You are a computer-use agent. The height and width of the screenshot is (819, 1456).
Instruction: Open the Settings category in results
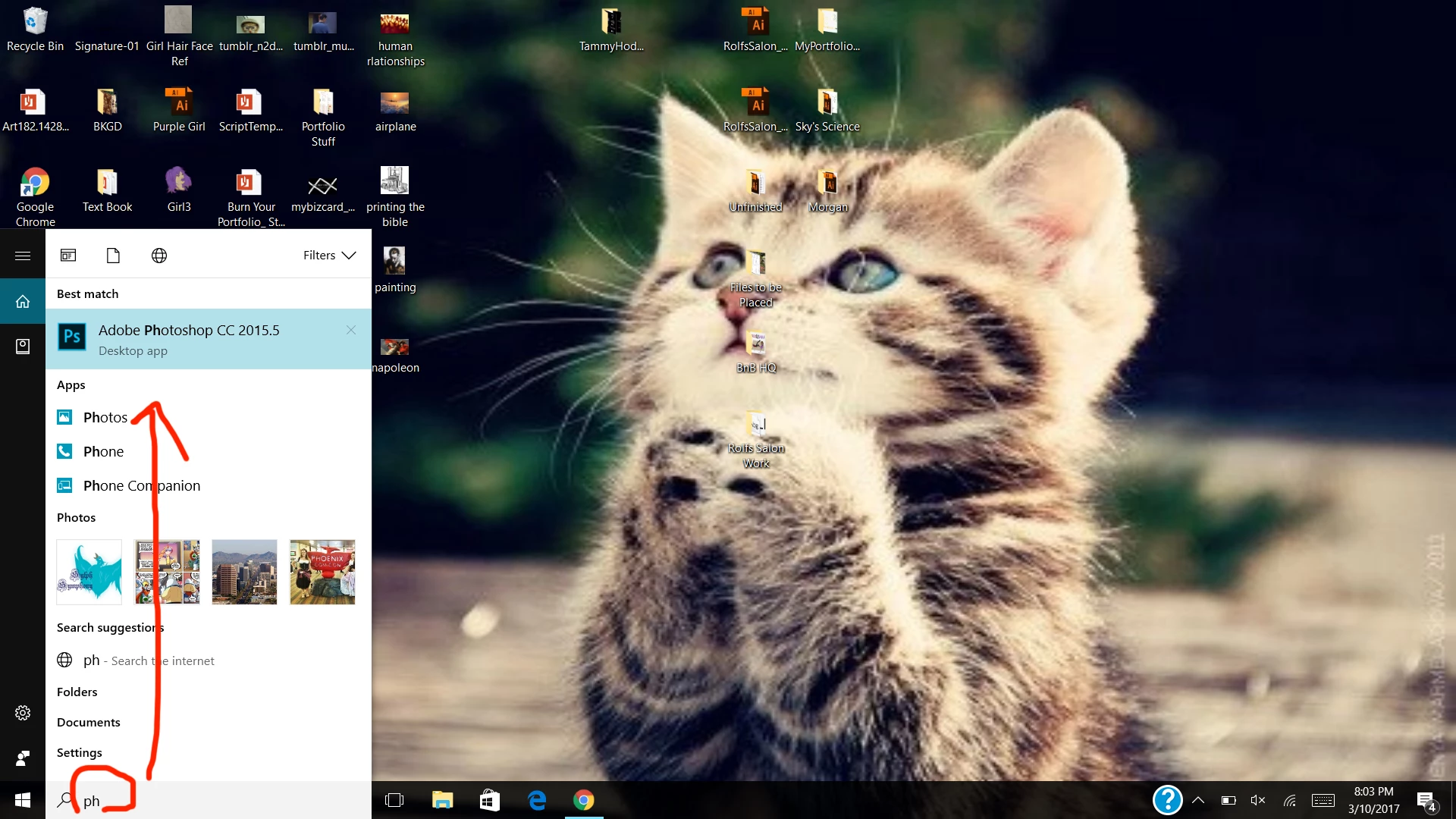pyautogui.click(x=80, y=752)
